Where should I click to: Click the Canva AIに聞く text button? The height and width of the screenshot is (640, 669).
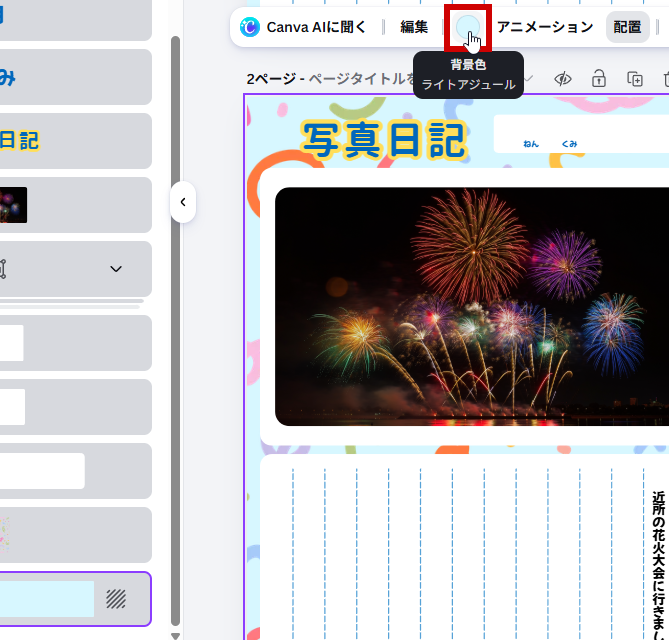(316, 27)
